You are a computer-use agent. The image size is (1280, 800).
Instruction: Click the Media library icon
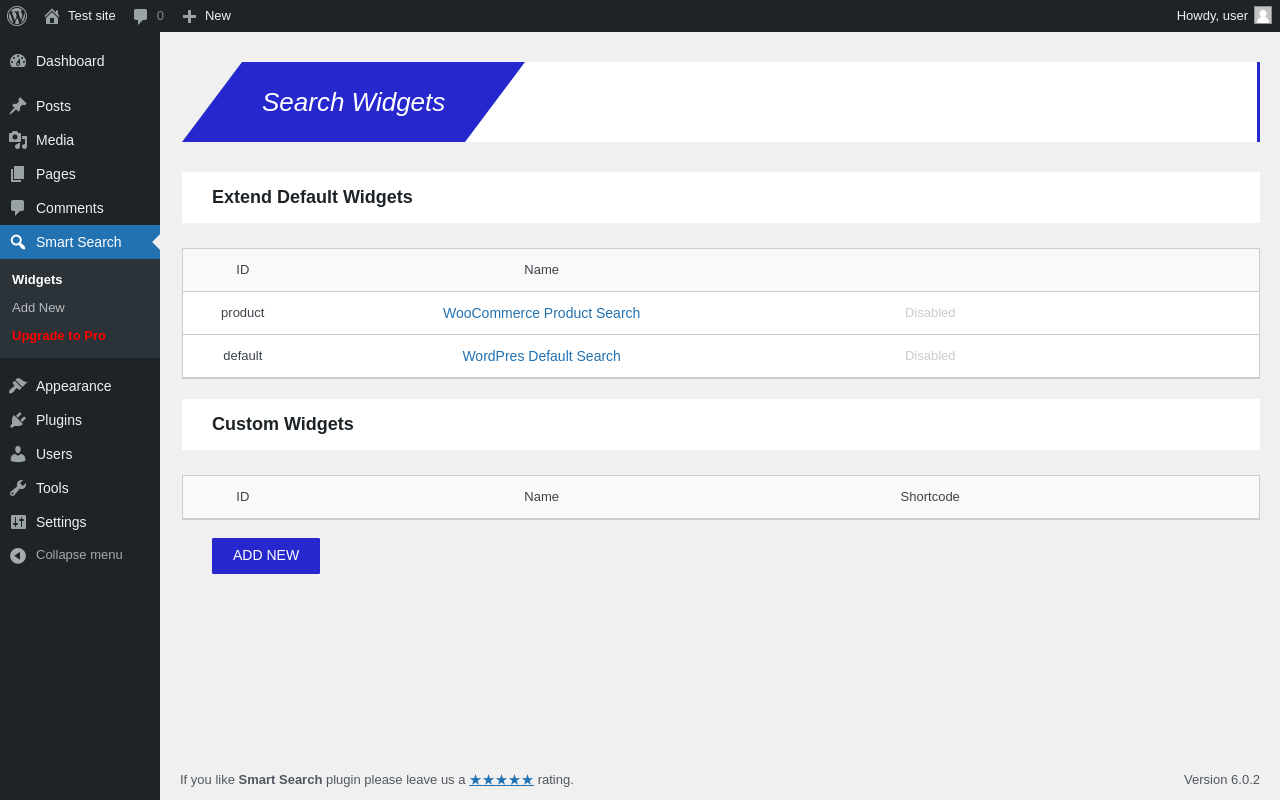(x=18, y=140)
